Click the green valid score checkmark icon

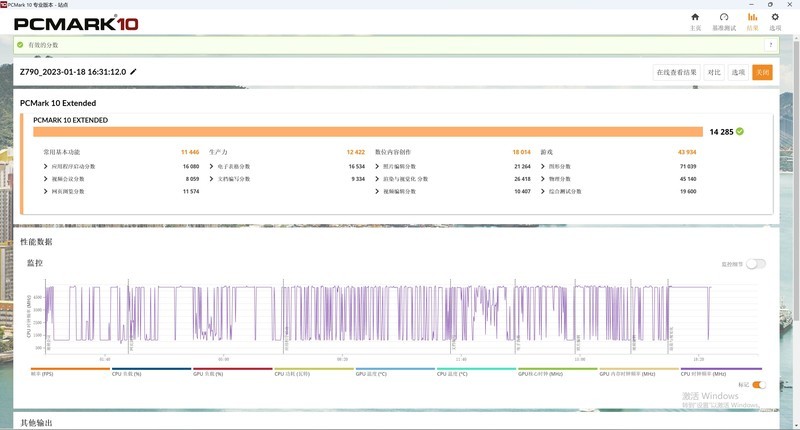pos(20,45)
